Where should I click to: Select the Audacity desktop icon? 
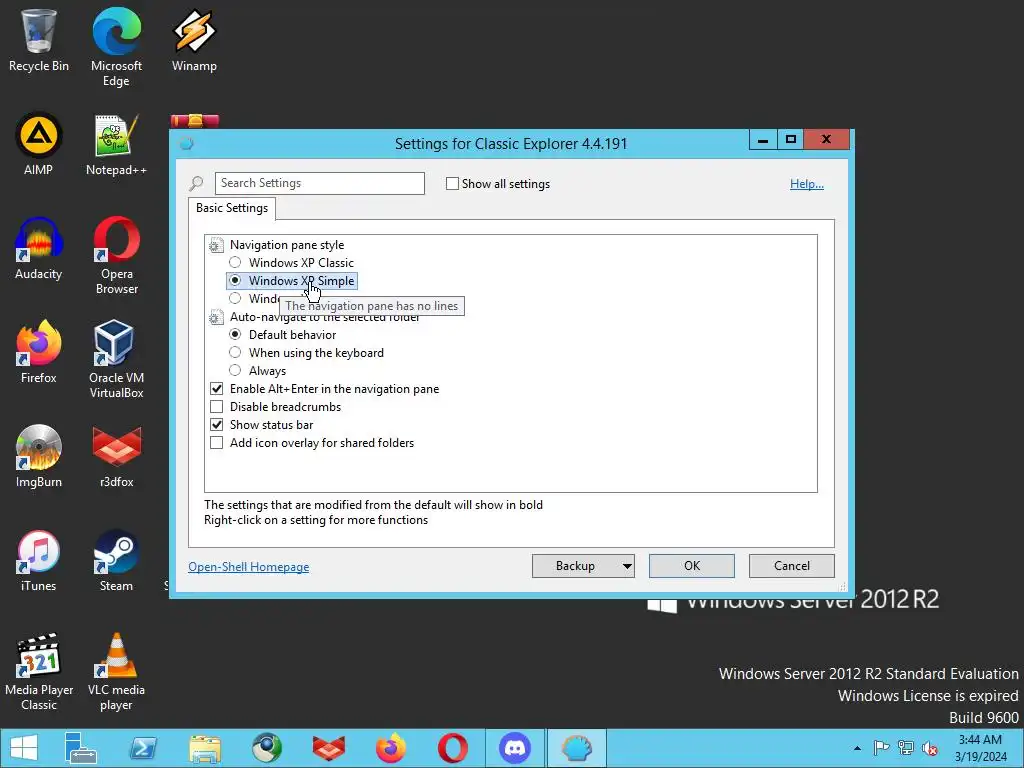pos(39,249)
